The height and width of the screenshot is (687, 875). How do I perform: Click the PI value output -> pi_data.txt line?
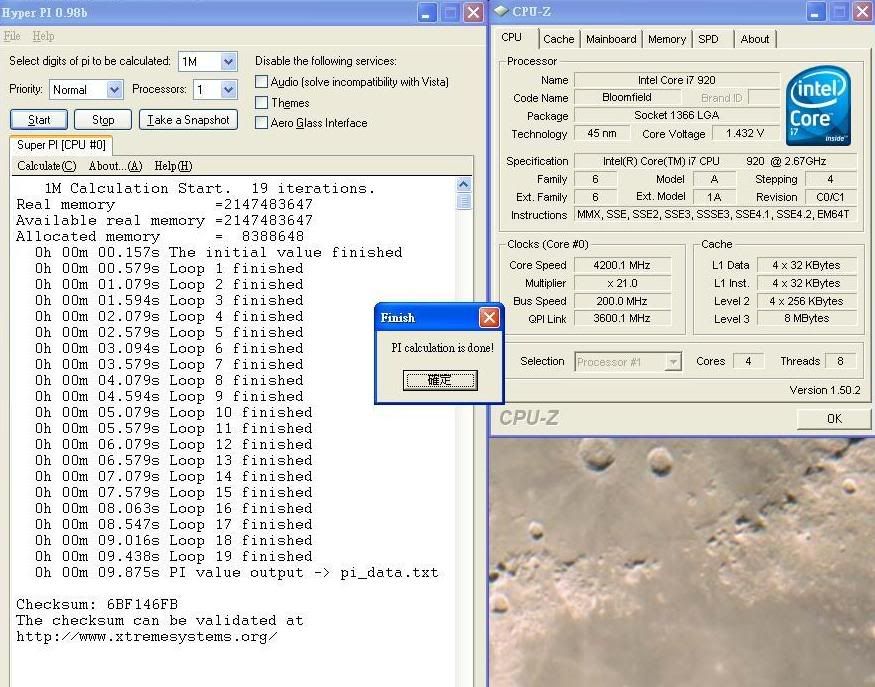click(x=237, y=573)
